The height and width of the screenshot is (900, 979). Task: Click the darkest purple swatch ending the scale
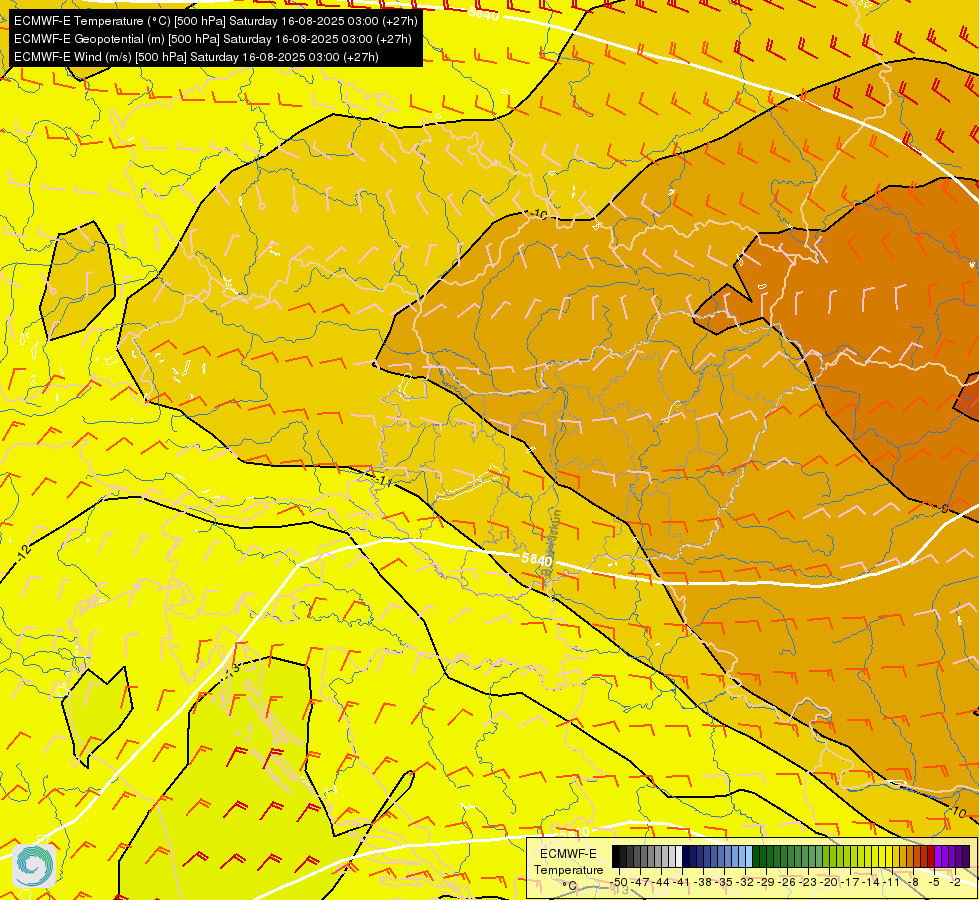pyautogui.click(x=967, y=856)
